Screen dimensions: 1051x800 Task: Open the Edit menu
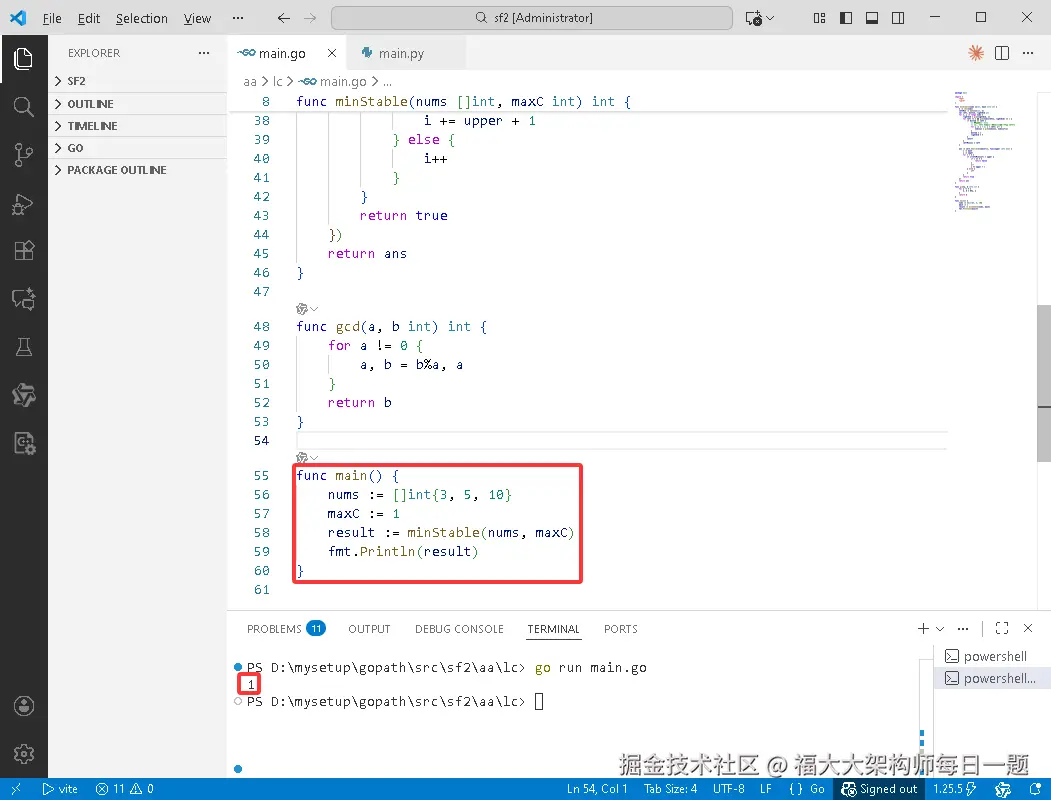[88, 18]
